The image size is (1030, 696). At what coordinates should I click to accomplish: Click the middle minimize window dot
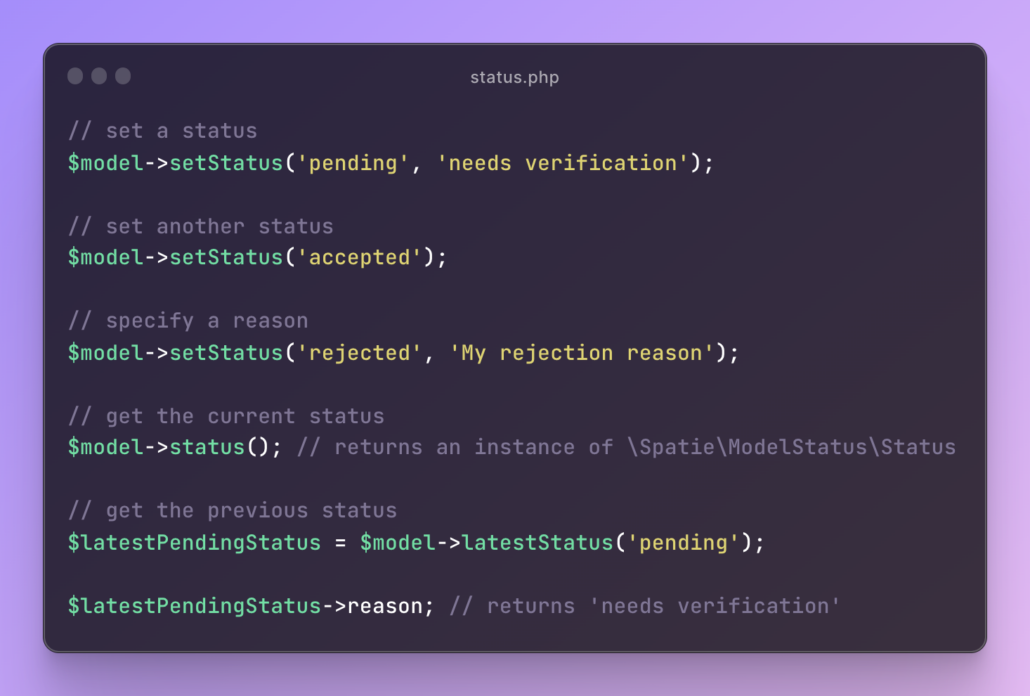click(x=99, y=76)
